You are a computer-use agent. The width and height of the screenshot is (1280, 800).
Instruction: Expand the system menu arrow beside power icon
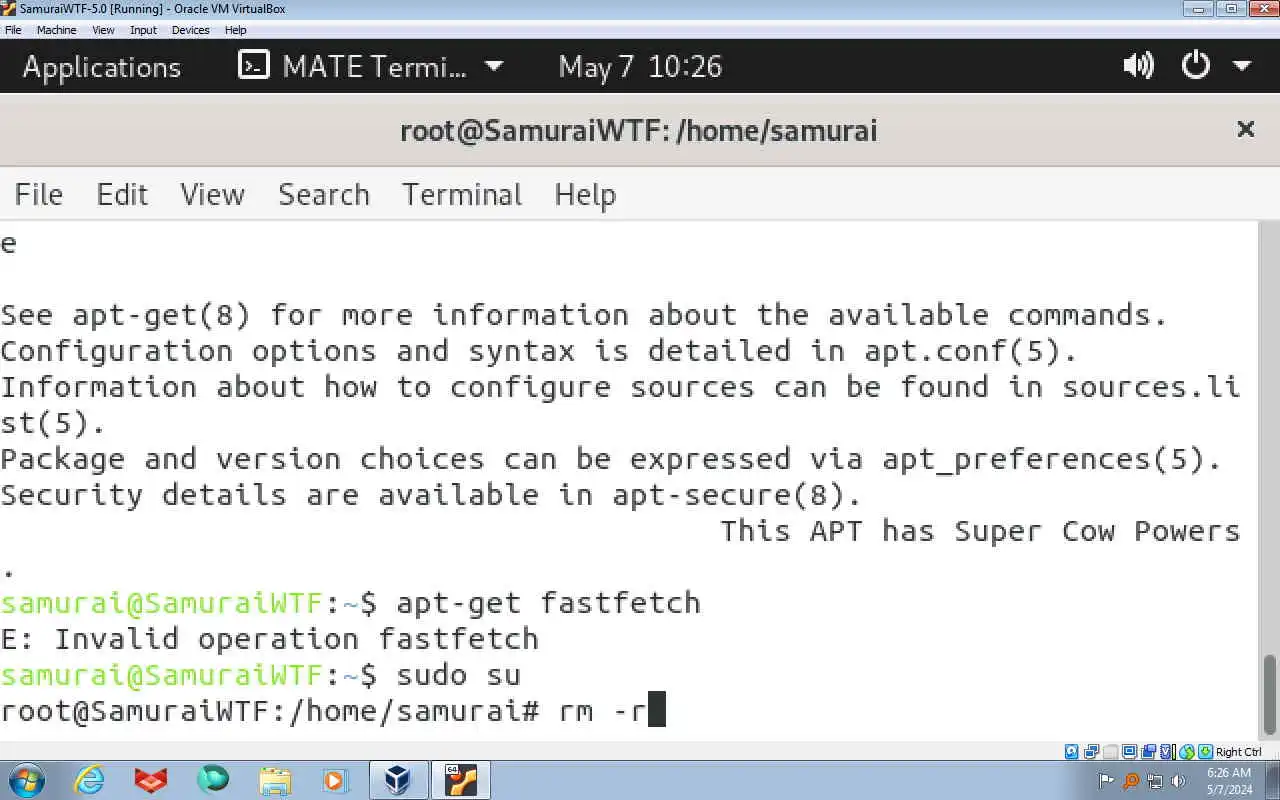[1242, 67]
